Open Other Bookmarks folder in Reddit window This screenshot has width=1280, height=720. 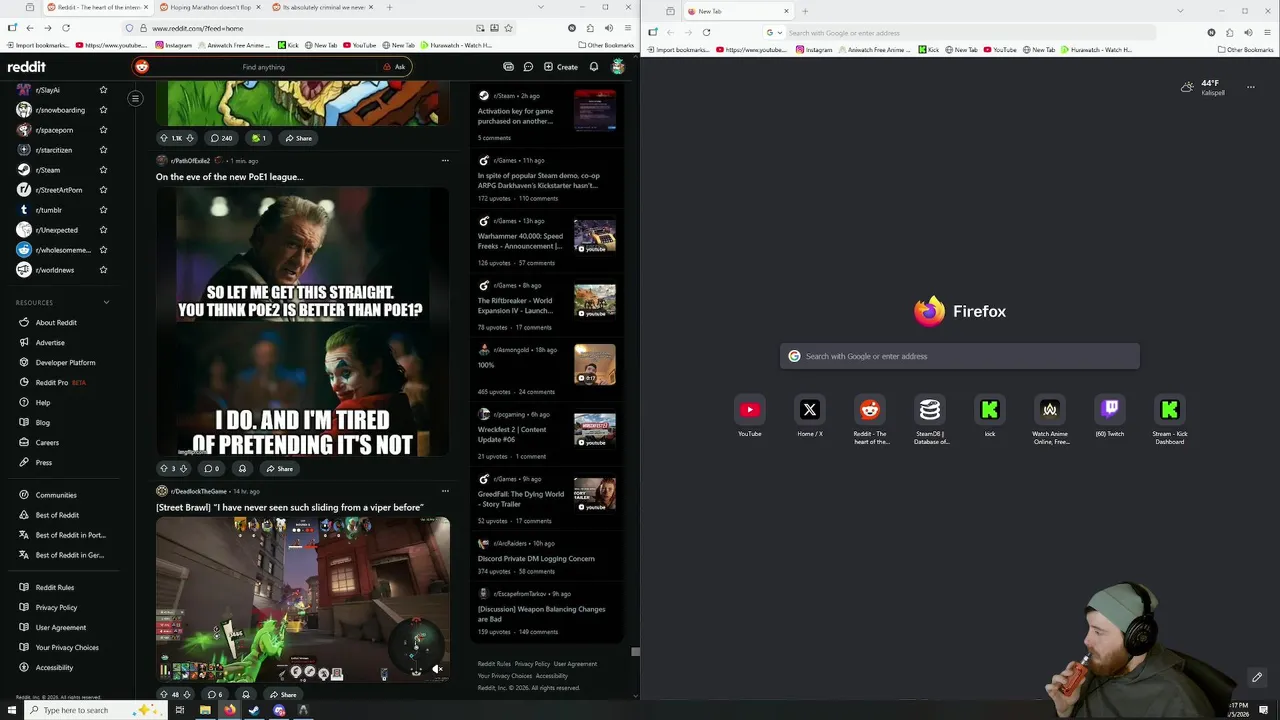coord(606,45)
